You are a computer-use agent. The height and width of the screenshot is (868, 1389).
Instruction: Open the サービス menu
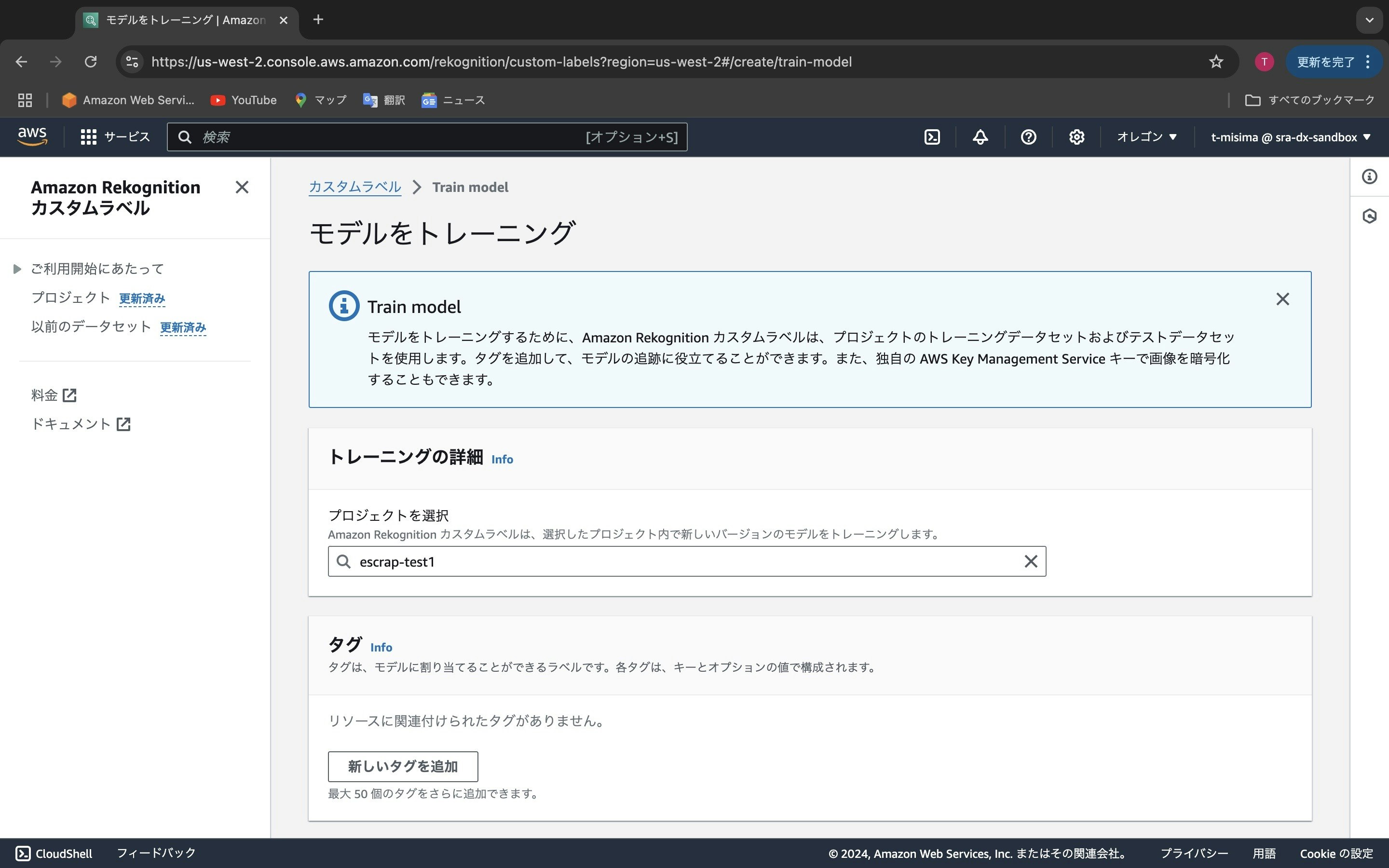[x=114, y=136]
